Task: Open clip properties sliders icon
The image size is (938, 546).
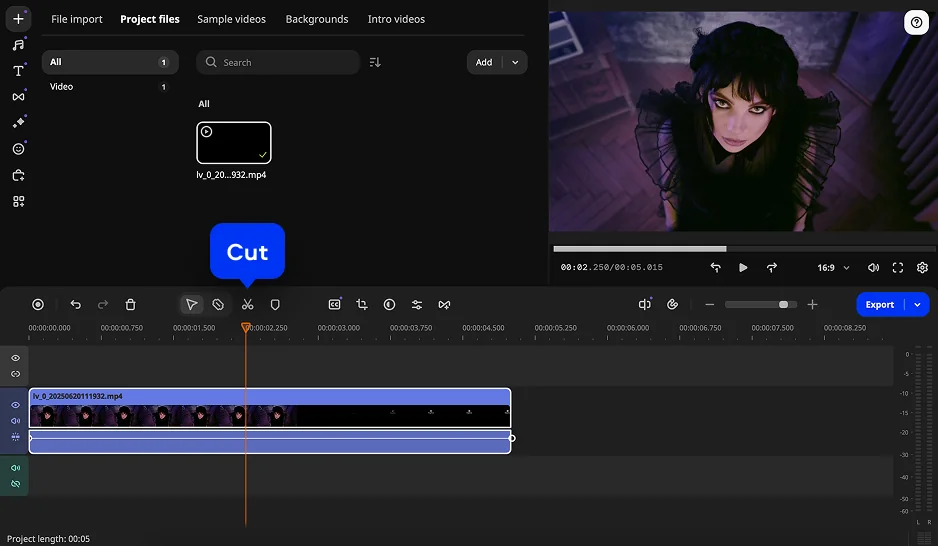Action: pyautogui.click(x=417, y=304)
